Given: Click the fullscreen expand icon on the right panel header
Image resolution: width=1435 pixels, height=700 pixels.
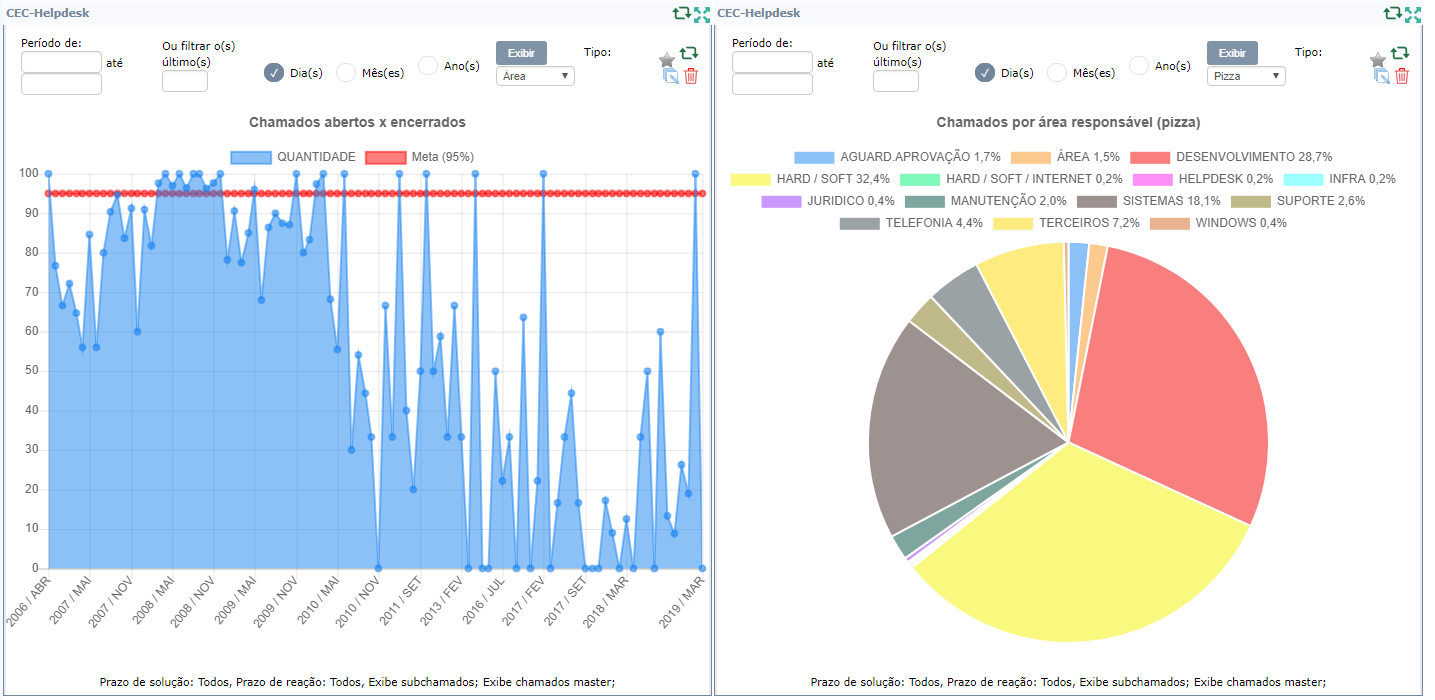Looking at the screenshot, I should click(1413, 13).
